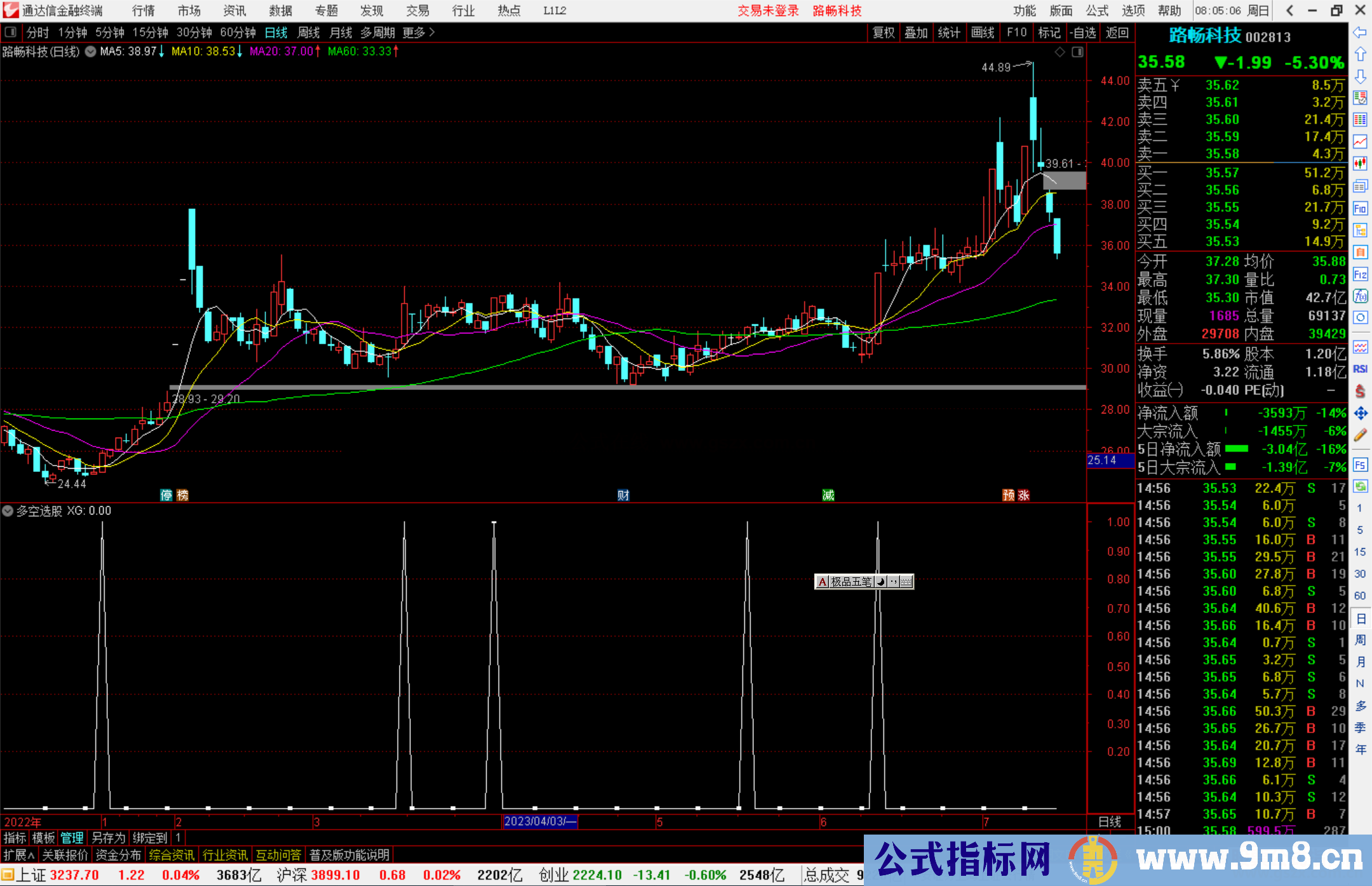This screenshot has width=1372, height=886.
Task: Click the 5日净流入额 green bar
Action: click(1236, 449)
